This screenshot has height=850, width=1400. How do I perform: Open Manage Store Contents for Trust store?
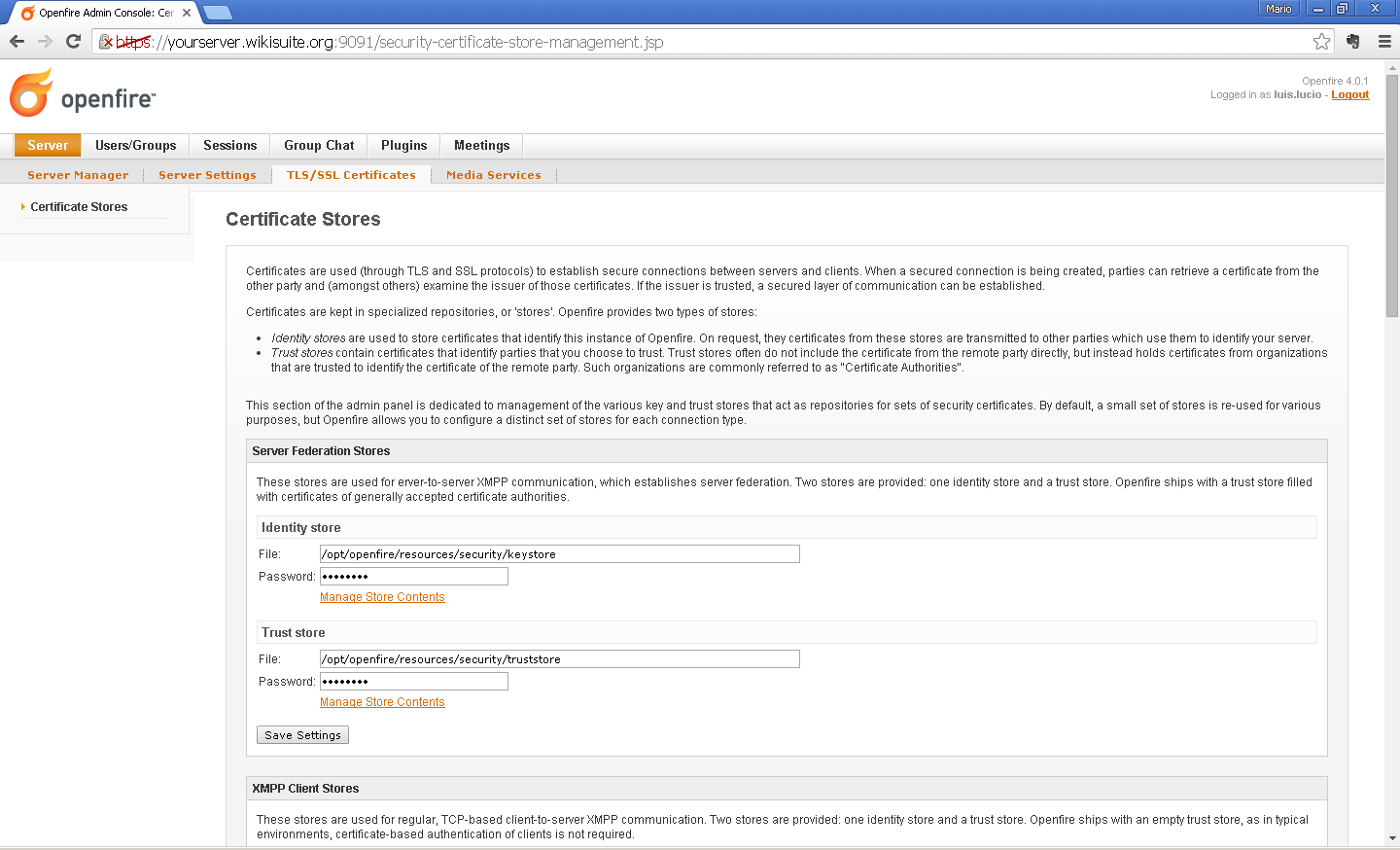pyautogui.click(x=382, y=702)
